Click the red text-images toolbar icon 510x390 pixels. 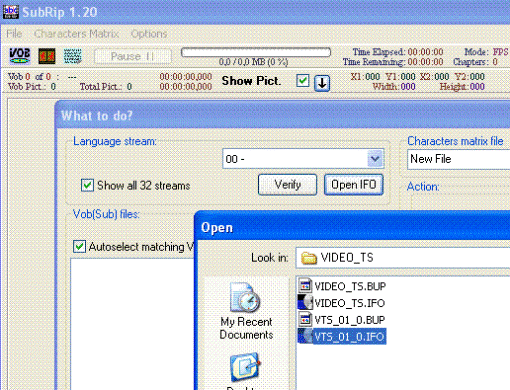coord(47,56)
